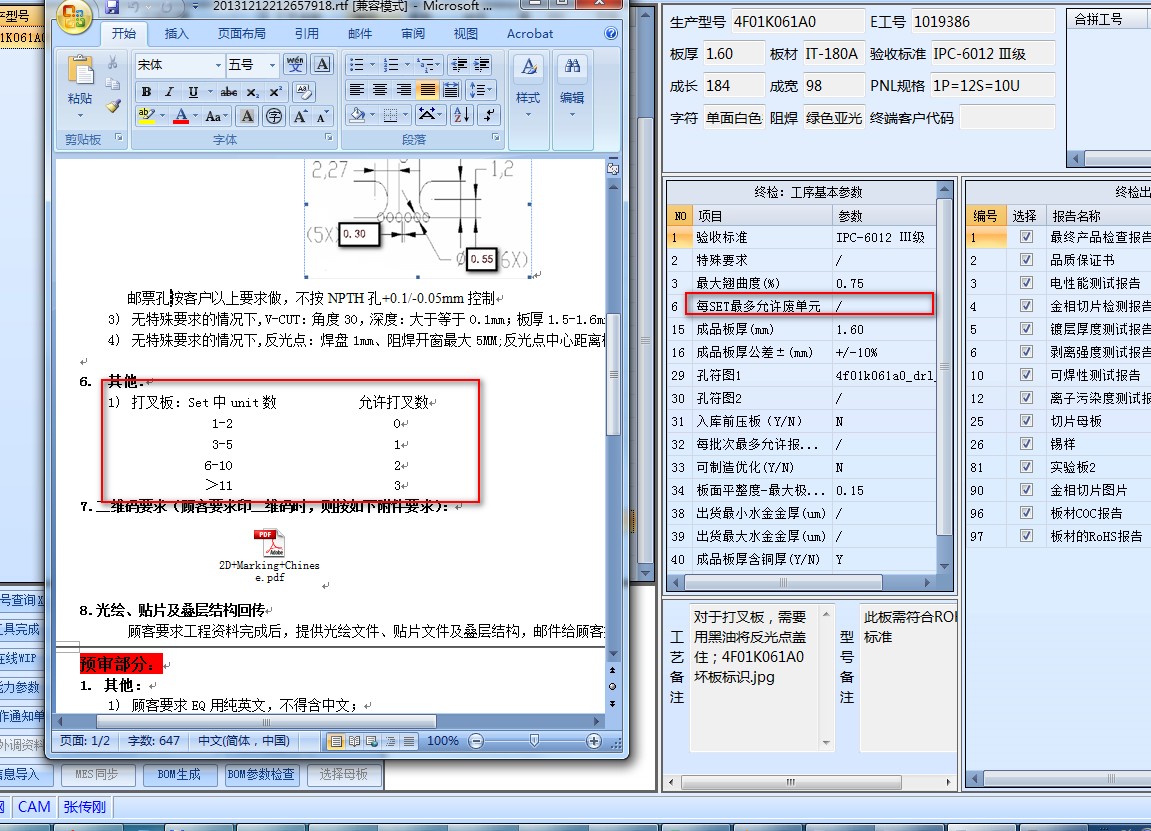Click the 选择母板 button

(x=343, y=774)
